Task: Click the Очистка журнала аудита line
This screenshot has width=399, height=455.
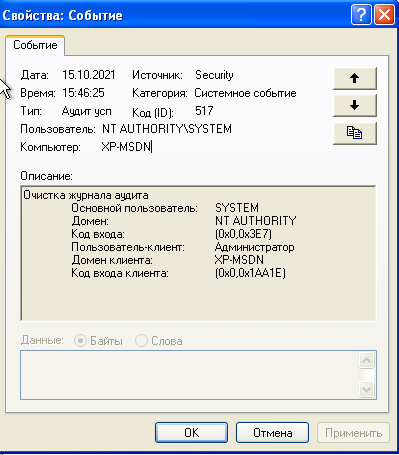Action: coord(86,195)
